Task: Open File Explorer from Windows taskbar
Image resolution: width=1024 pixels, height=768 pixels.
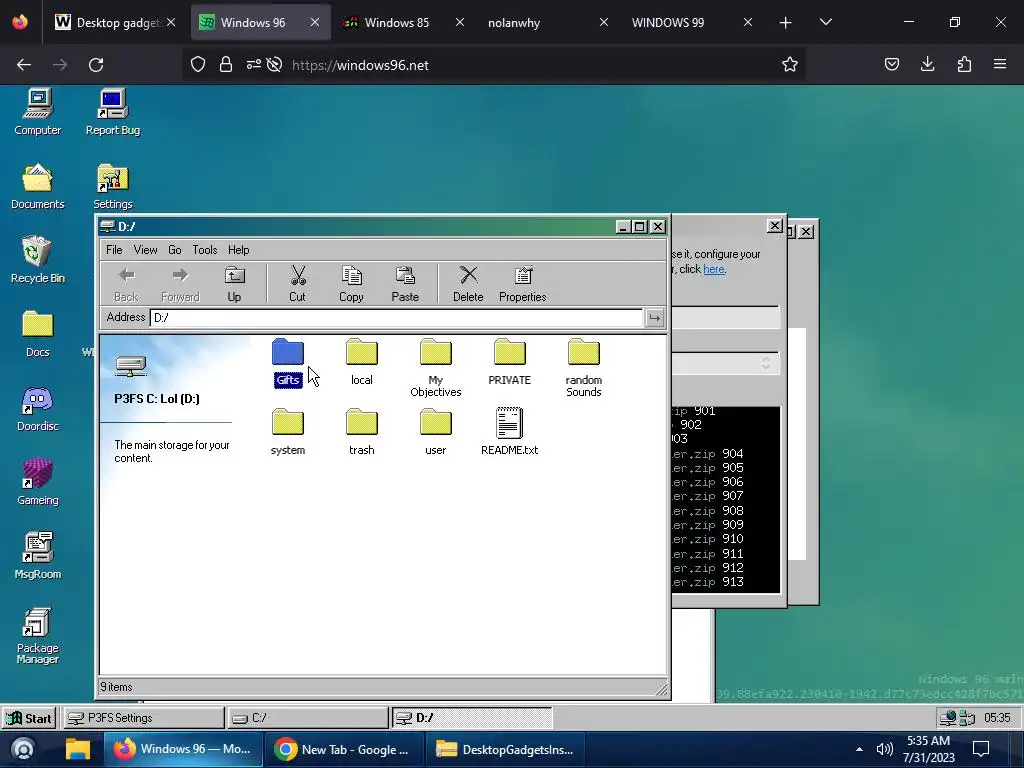Action: click(x=78, y=749)
